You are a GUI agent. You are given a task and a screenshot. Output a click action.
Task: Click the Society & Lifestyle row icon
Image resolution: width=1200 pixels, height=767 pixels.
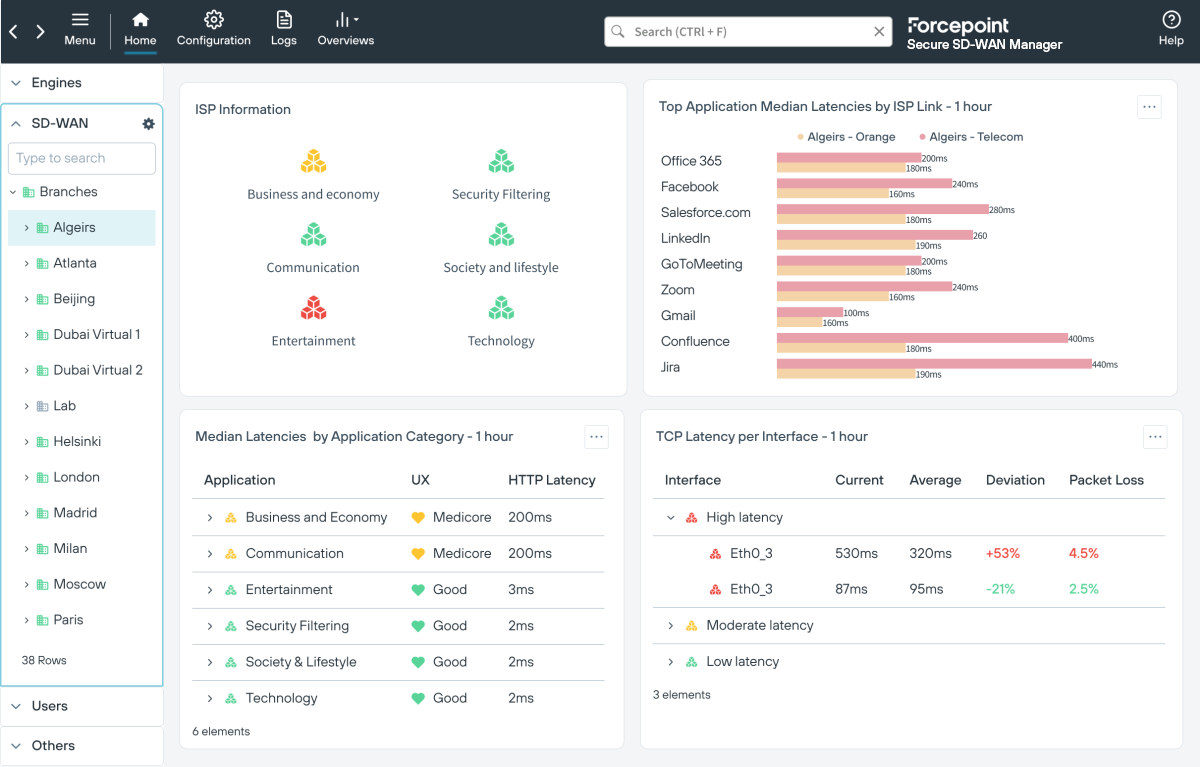coord(231,662)
